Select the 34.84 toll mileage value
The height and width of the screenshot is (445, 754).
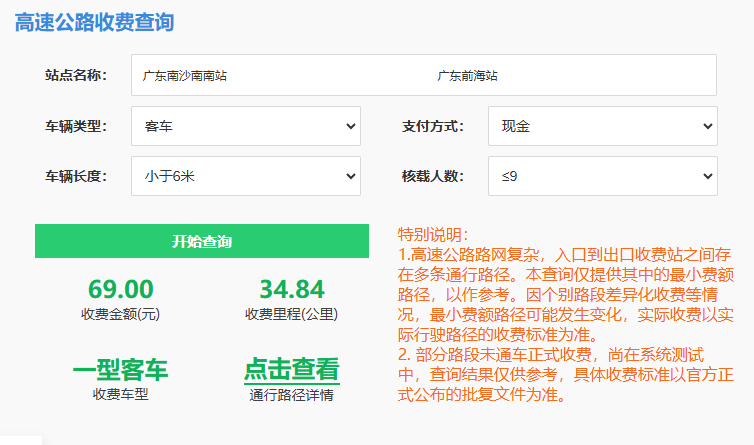click(x=292, y=289)
